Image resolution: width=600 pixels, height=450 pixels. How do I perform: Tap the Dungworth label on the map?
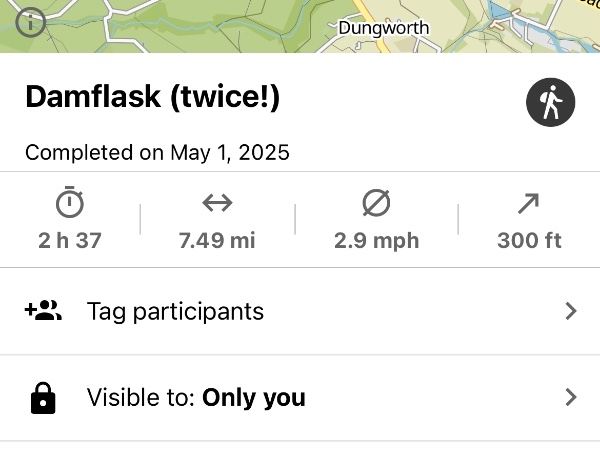click(383, 28)
